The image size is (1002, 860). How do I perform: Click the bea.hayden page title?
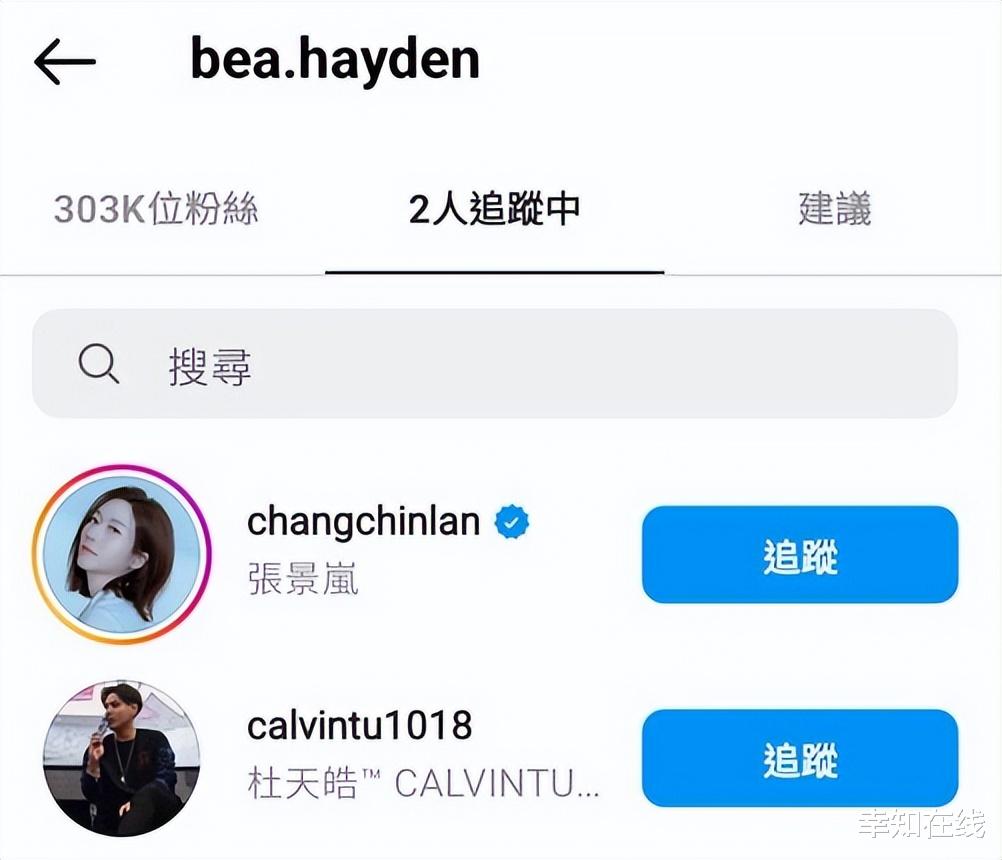point(335,59)
